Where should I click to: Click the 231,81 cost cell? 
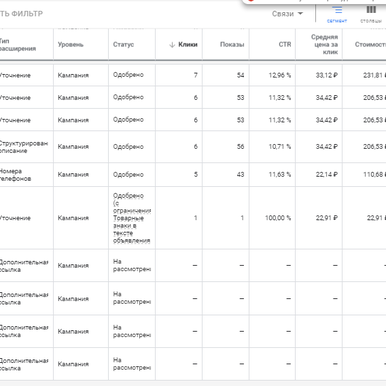(x=374, y=75)
